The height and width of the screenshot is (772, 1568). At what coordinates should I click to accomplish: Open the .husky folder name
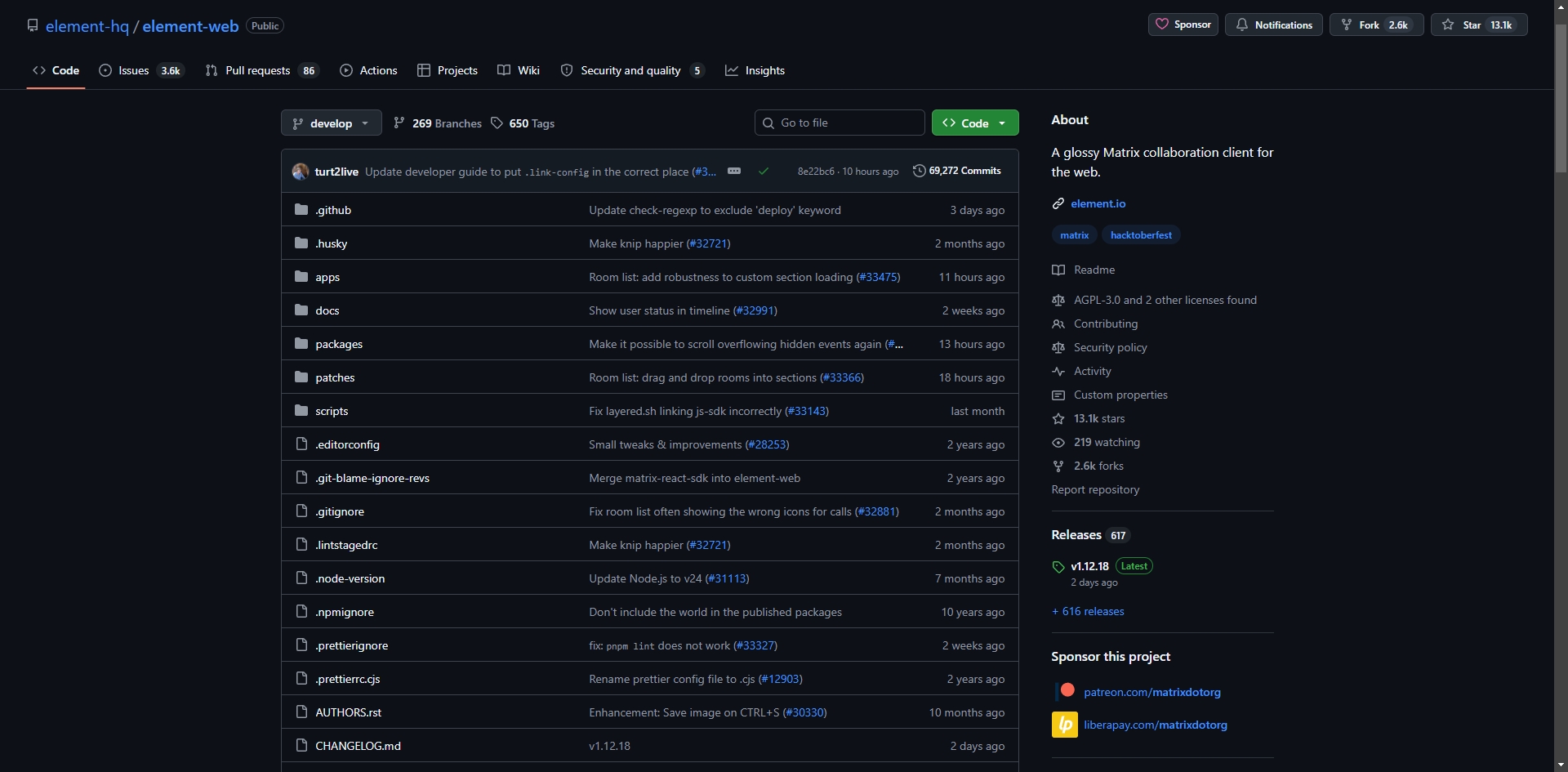331,243
